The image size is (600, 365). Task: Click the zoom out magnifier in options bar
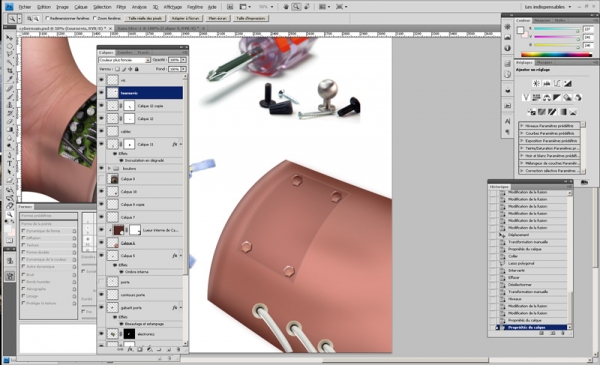click(36, 18)
